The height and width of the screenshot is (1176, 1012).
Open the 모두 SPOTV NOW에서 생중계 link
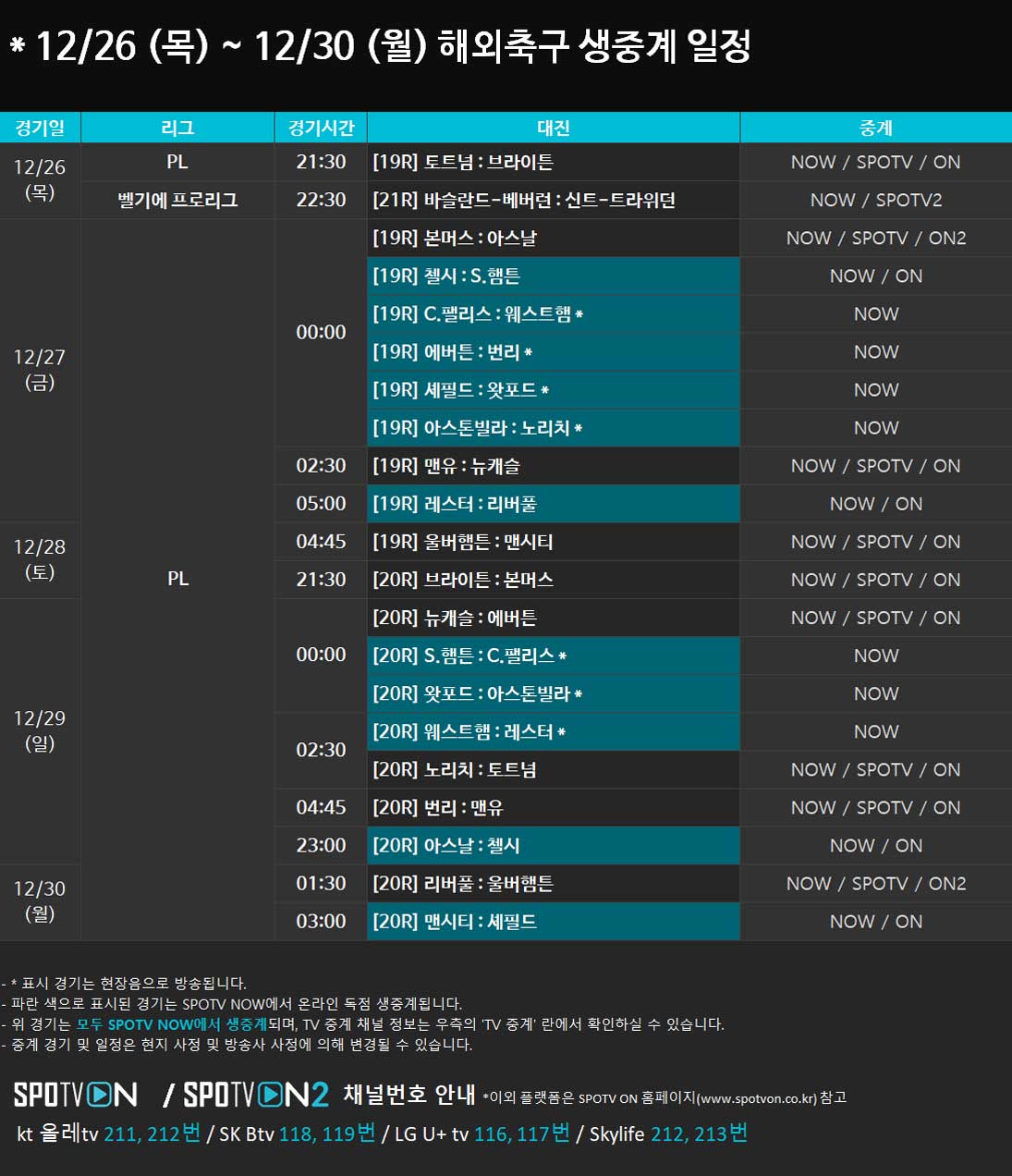172,1024
